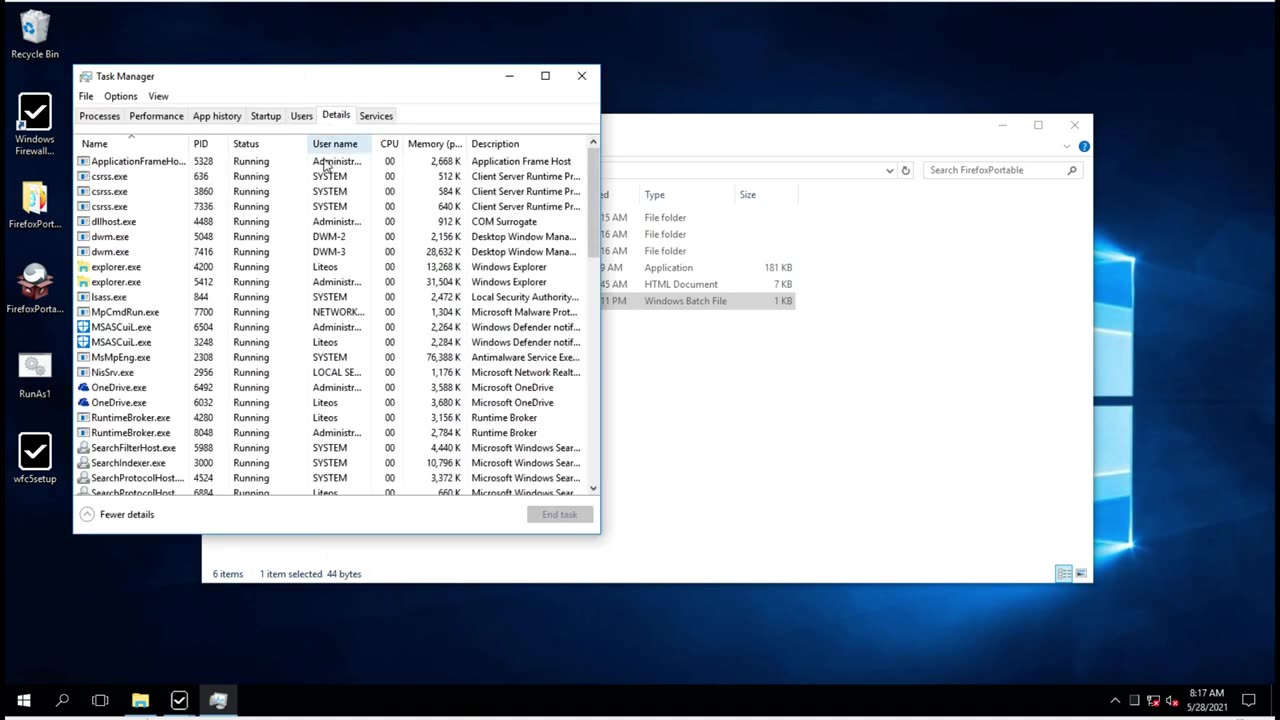This screenshot has width=1280, height=720.
Task: Switch to the Services tab
Action: coord(376,116)
